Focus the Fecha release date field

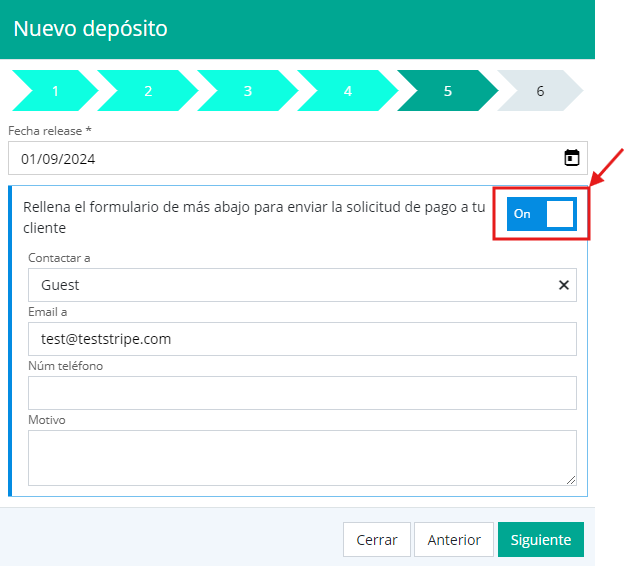point(280,158)
